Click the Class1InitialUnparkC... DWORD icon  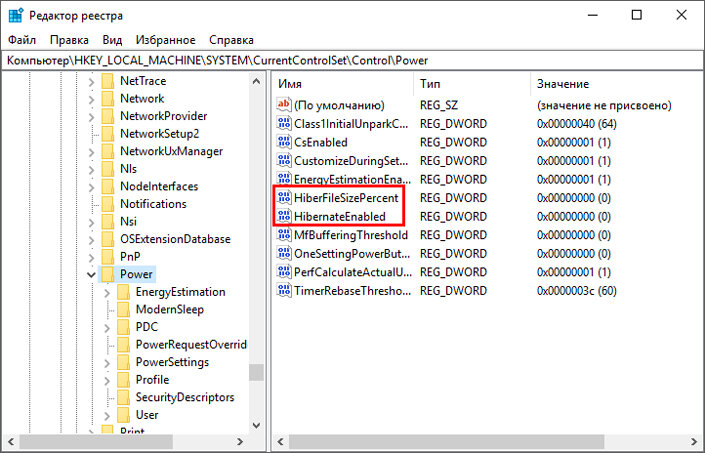pos(284,124)
